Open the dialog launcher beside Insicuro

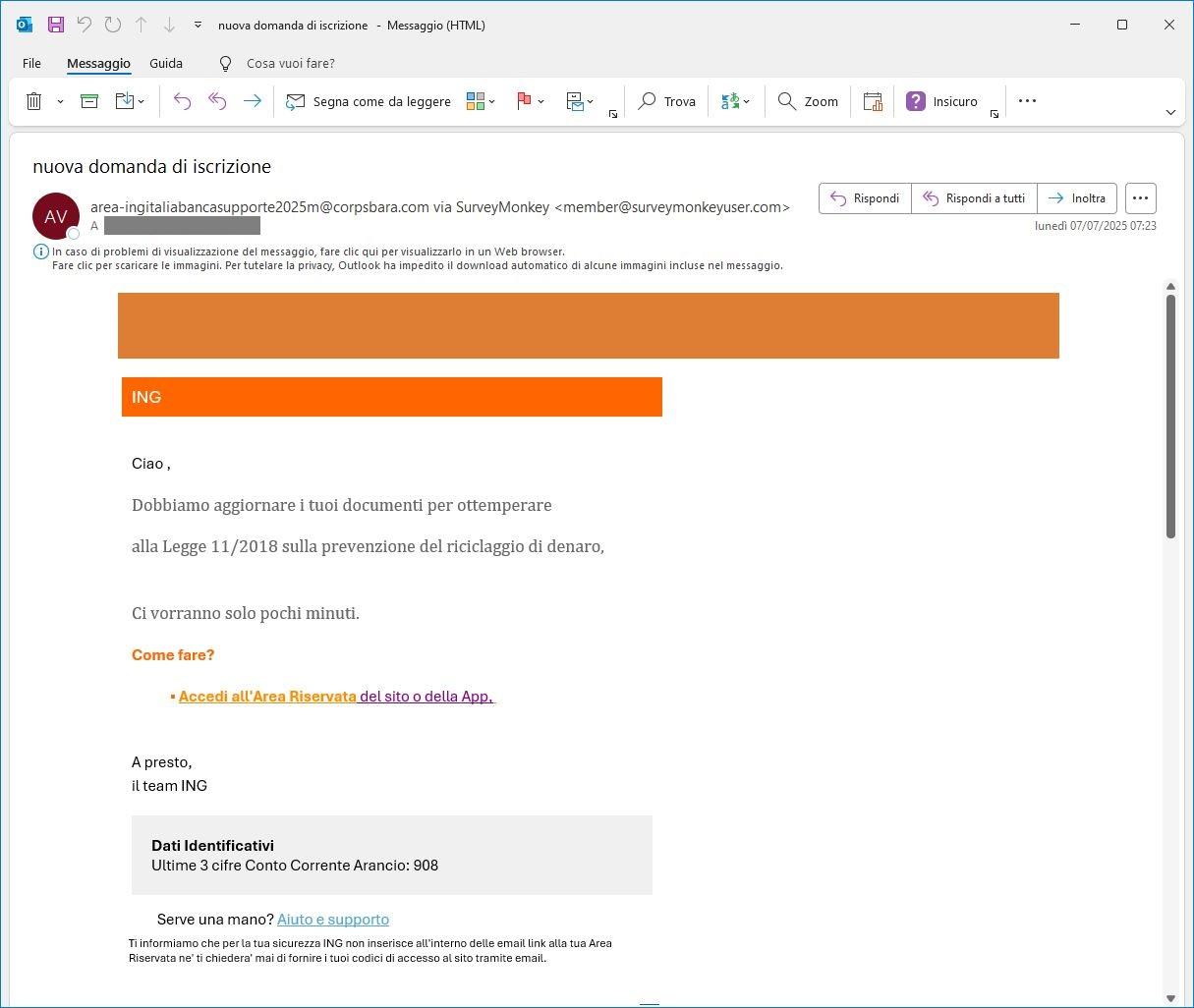(x=995, y=114)
